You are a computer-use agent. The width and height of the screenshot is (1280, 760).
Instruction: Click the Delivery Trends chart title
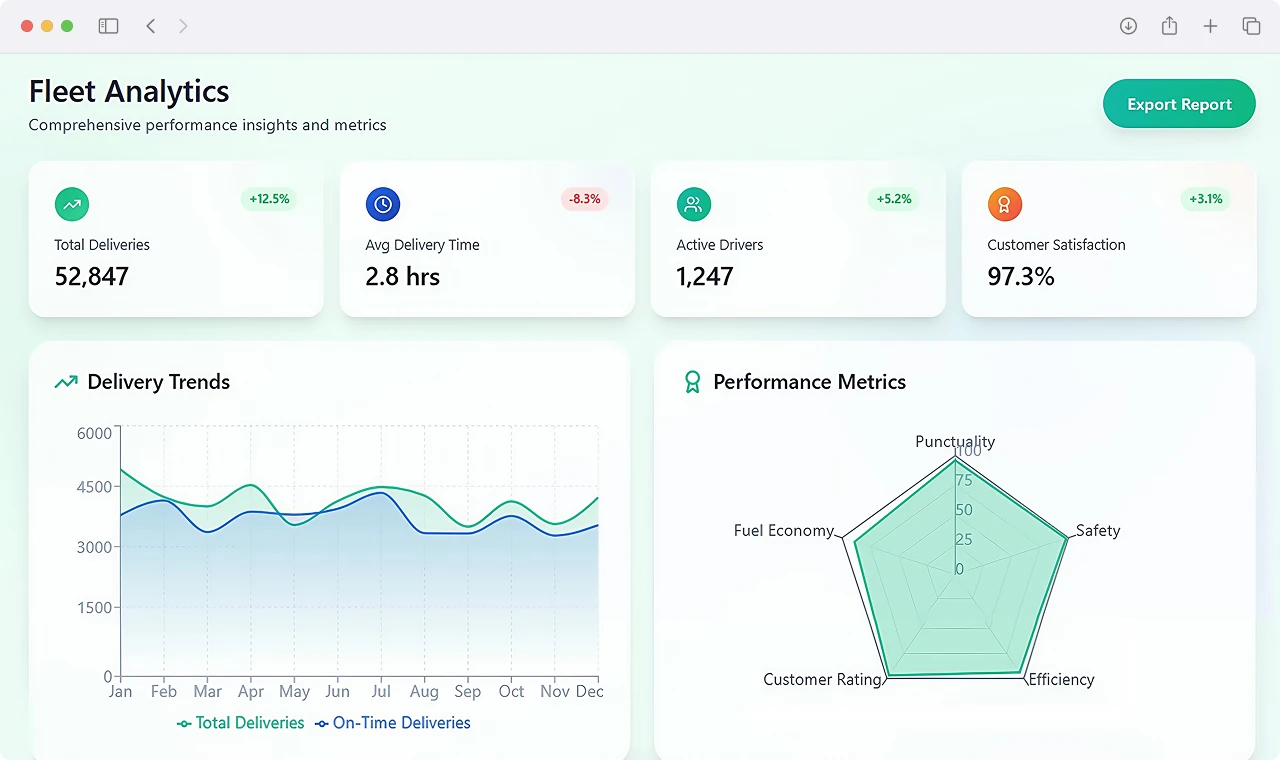(159, 382)
